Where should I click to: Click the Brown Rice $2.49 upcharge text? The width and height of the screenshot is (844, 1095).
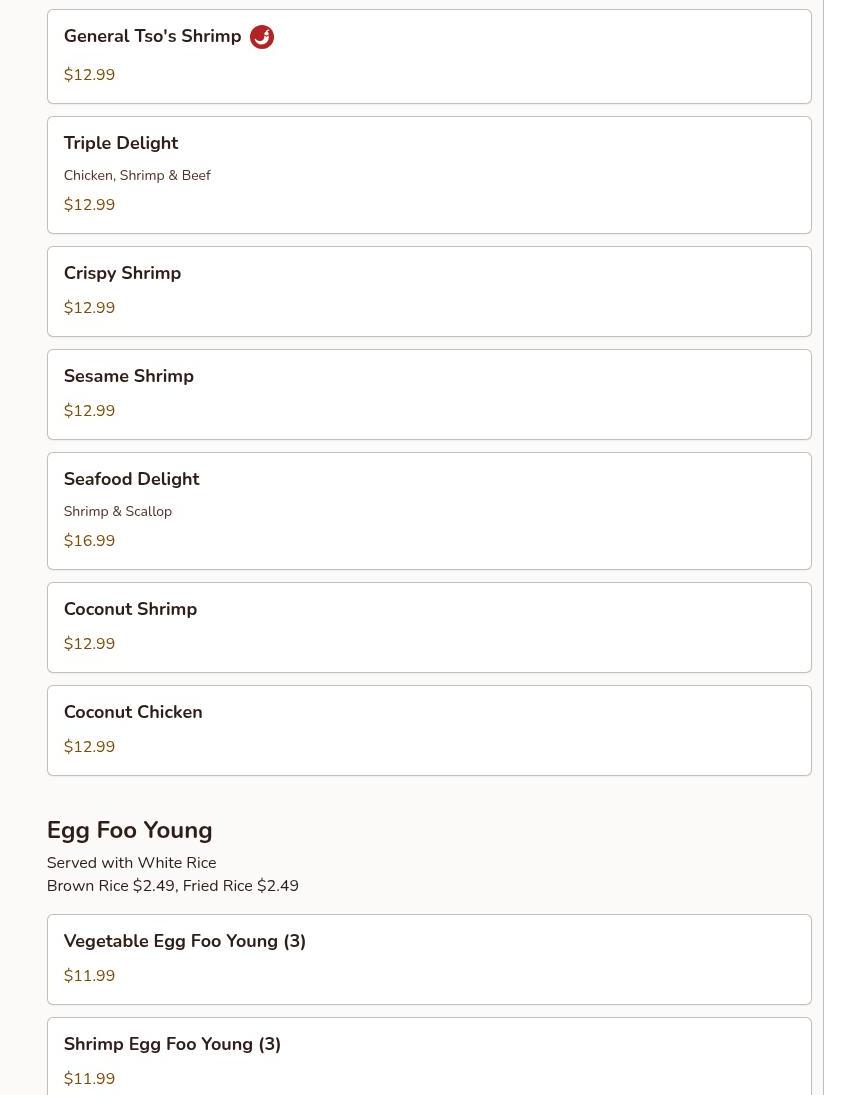pyautogui.click(x=110, y=886)
